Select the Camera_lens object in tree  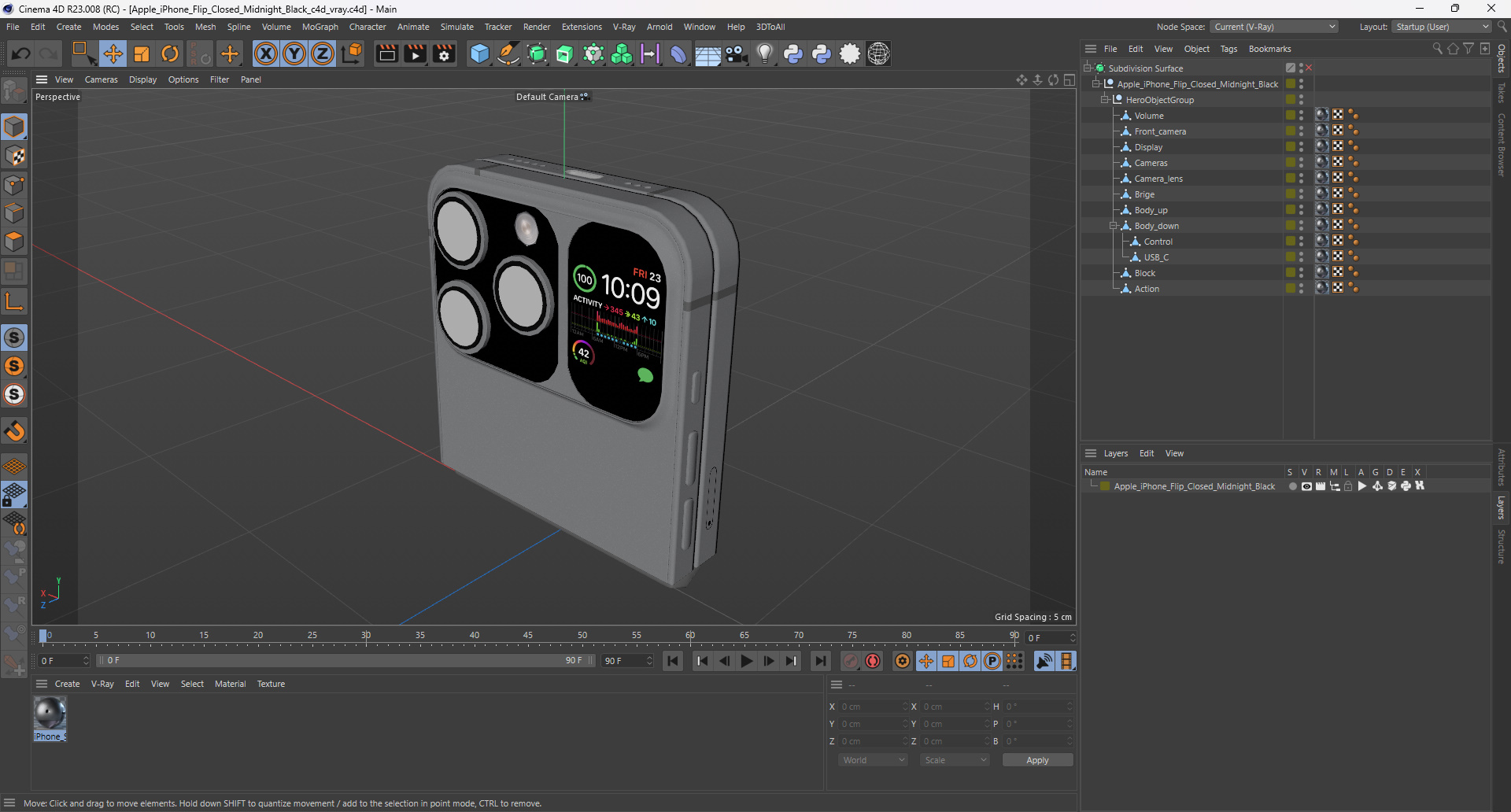coord(1158,179)
